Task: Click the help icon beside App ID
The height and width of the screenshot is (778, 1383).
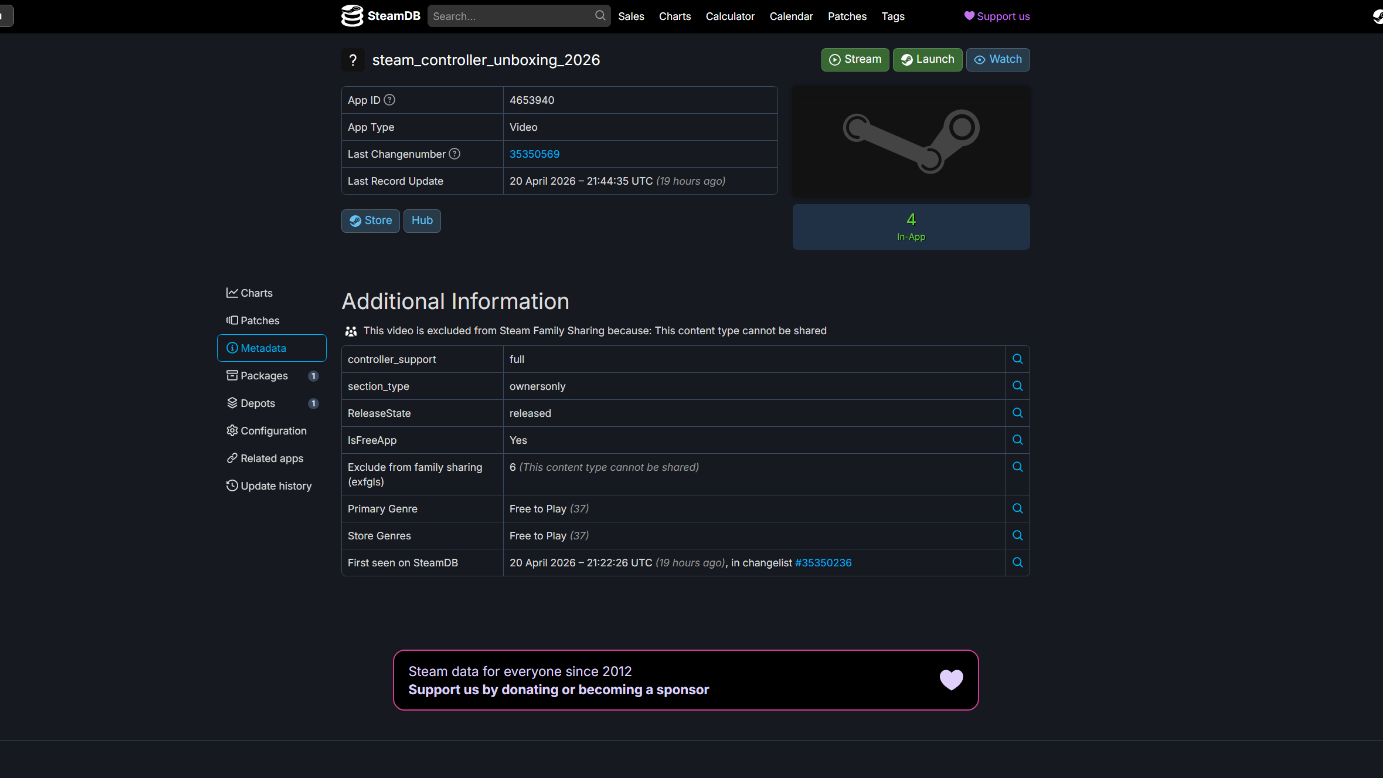Action: pyautogui.click(x=390, y=100)
